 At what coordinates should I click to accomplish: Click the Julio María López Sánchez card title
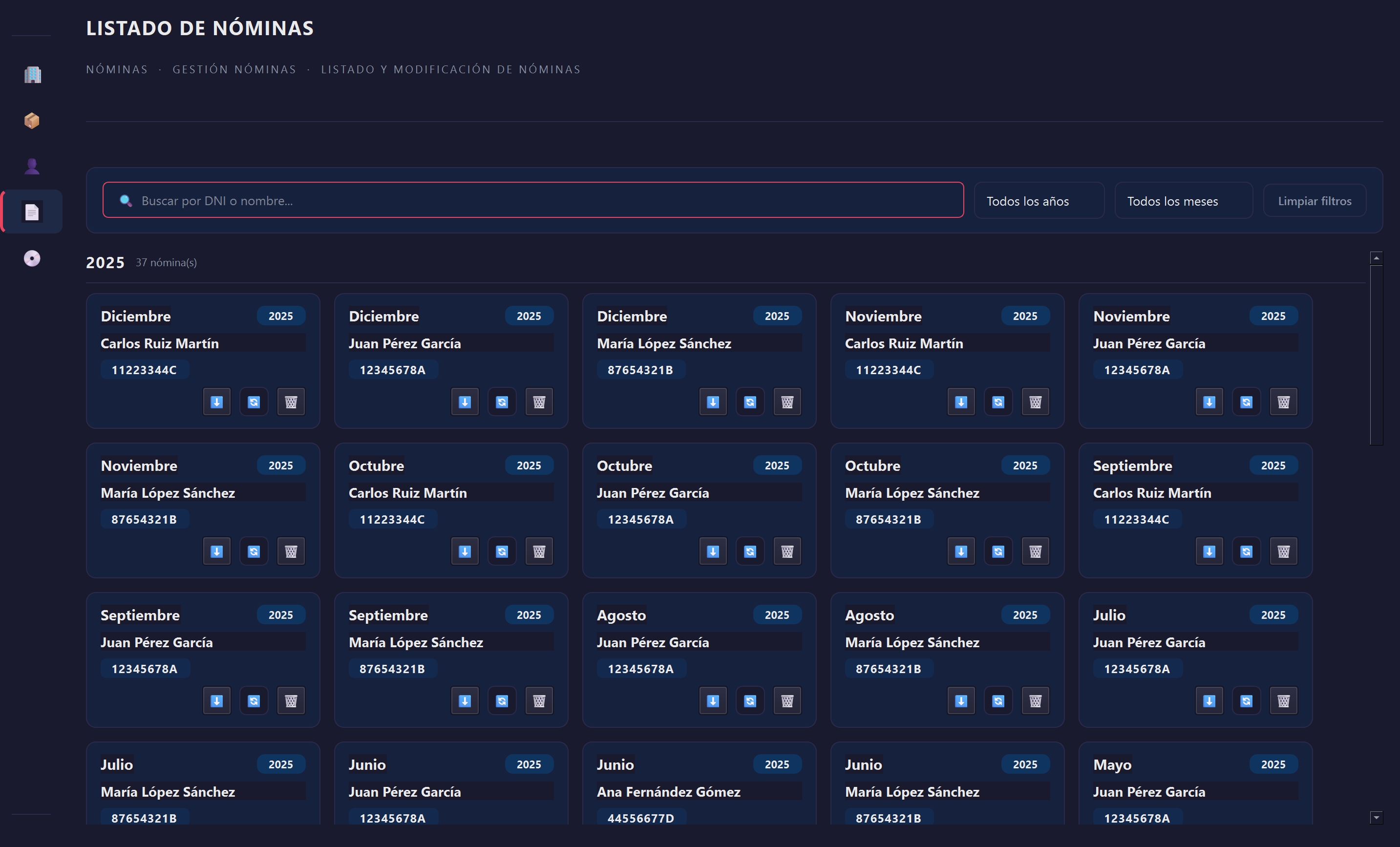pyautogui.click(x=117, y=764)
